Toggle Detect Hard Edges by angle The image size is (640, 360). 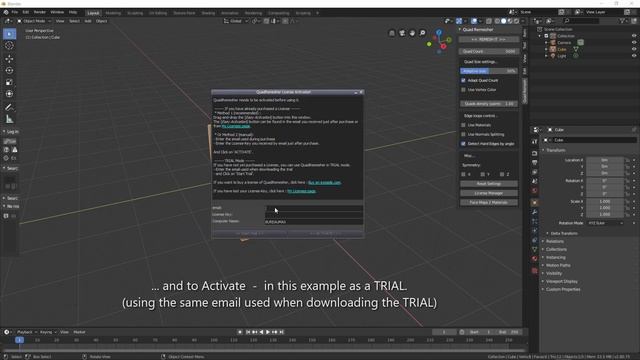point(463,144)
